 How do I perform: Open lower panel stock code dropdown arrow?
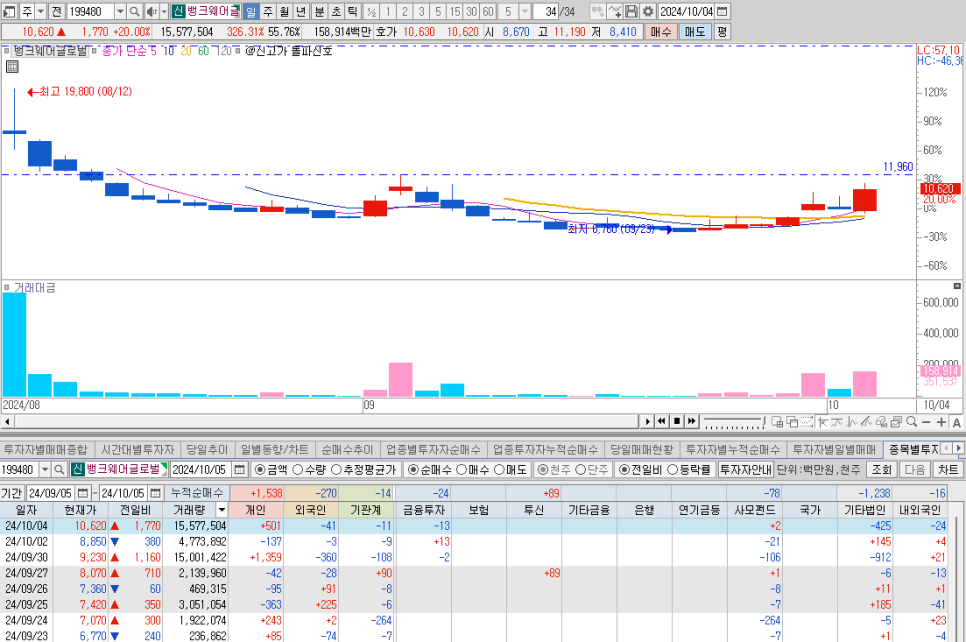(x=45, y=469)
